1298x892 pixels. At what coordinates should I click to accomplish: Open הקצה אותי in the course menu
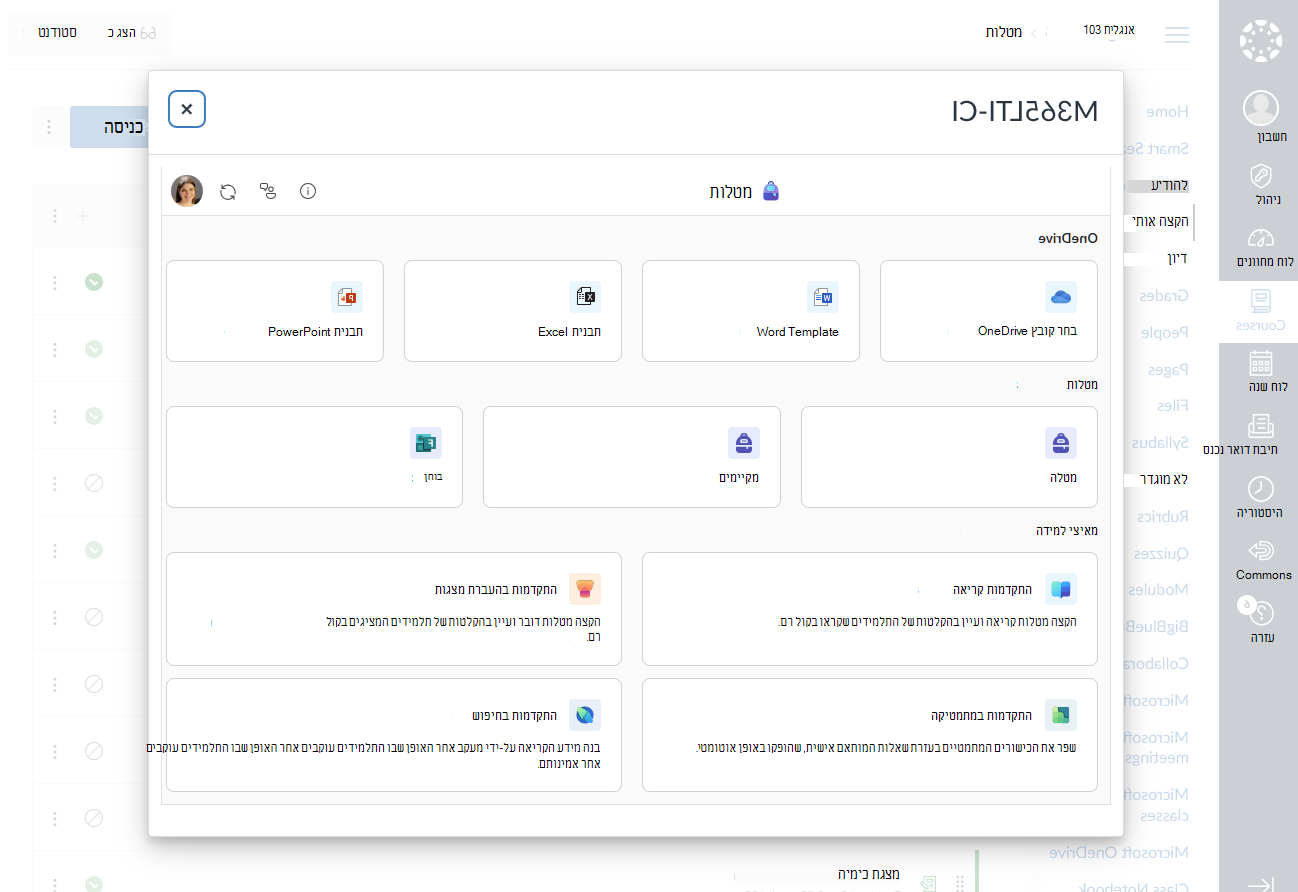coord(1160,222)
